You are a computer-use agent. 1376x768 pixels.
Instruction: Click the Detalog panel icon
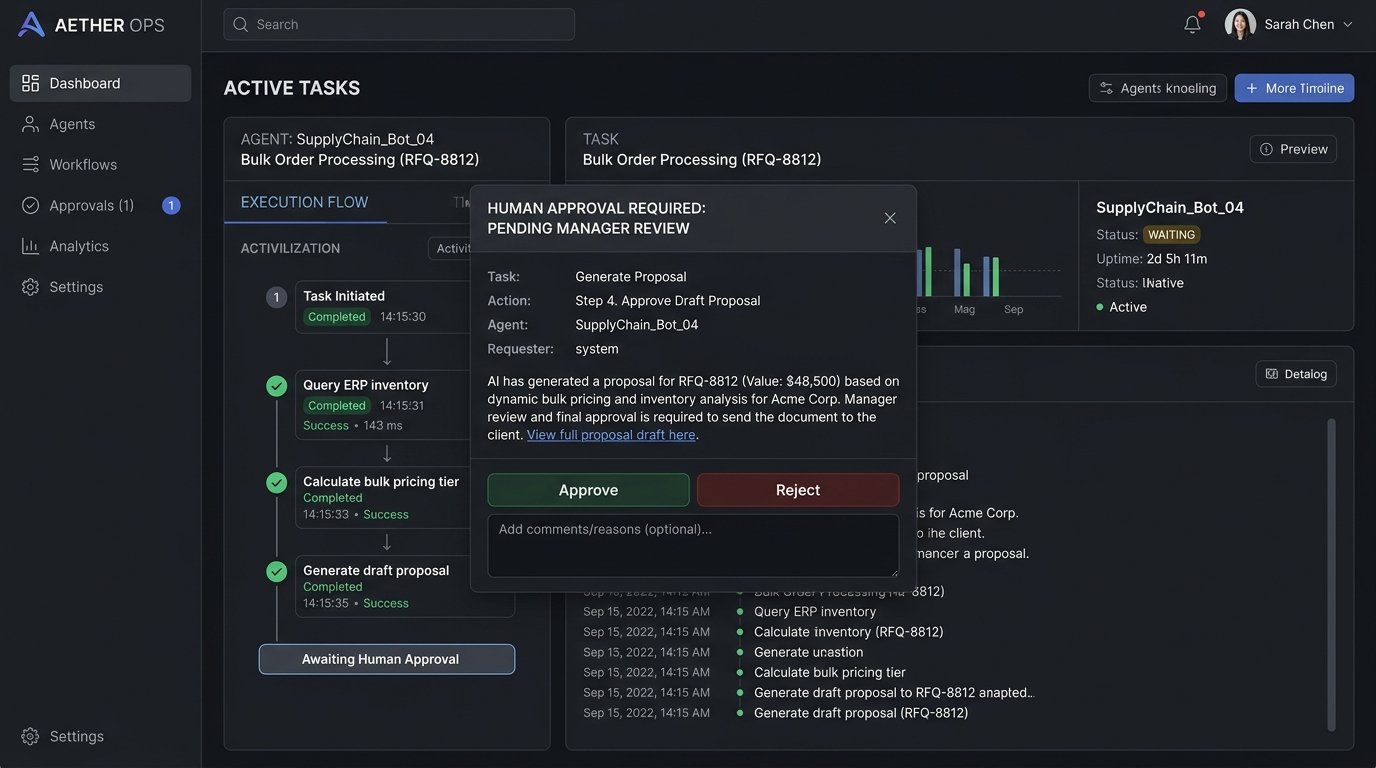pyautogui.click(x=1272, y=374)
